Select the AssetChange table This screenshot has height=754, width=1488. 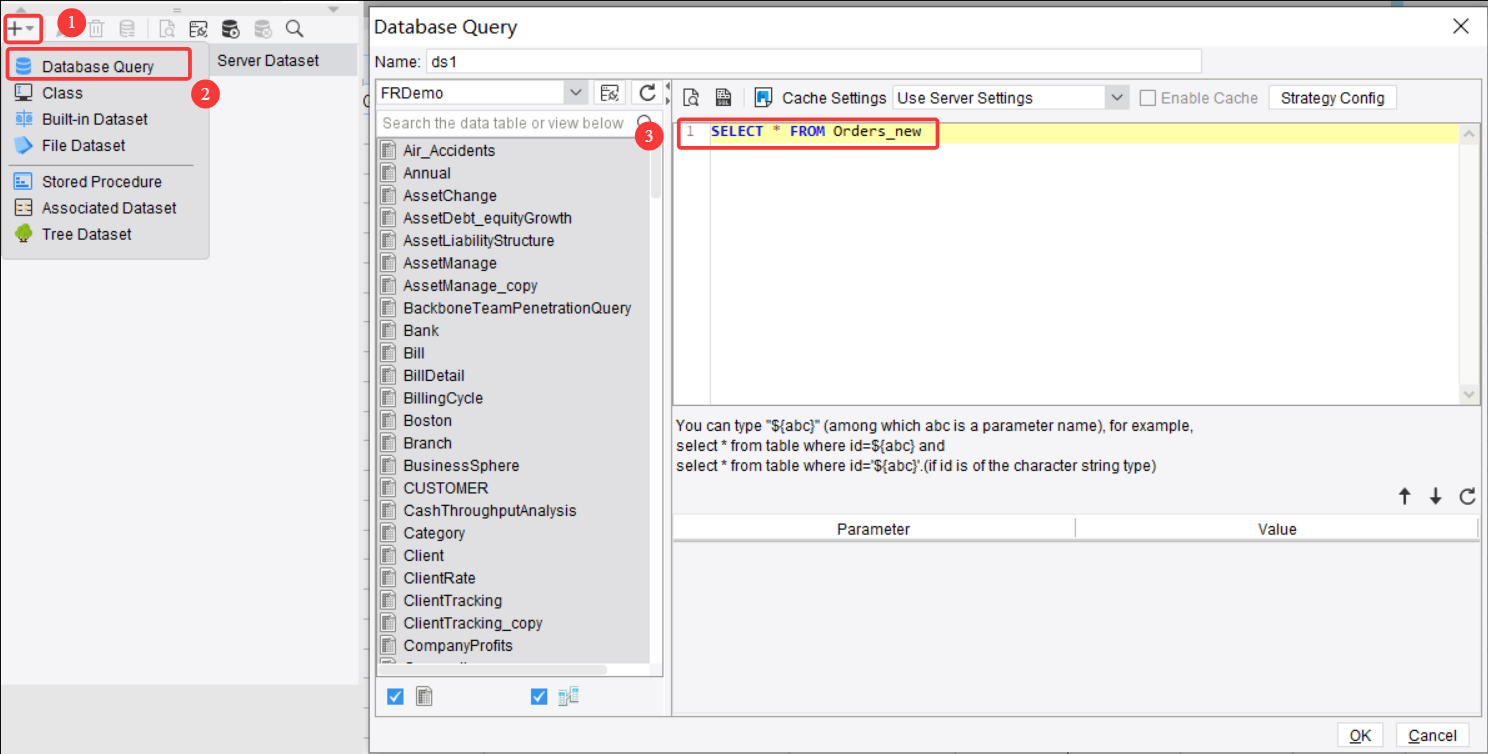click(x=450, y=196)
